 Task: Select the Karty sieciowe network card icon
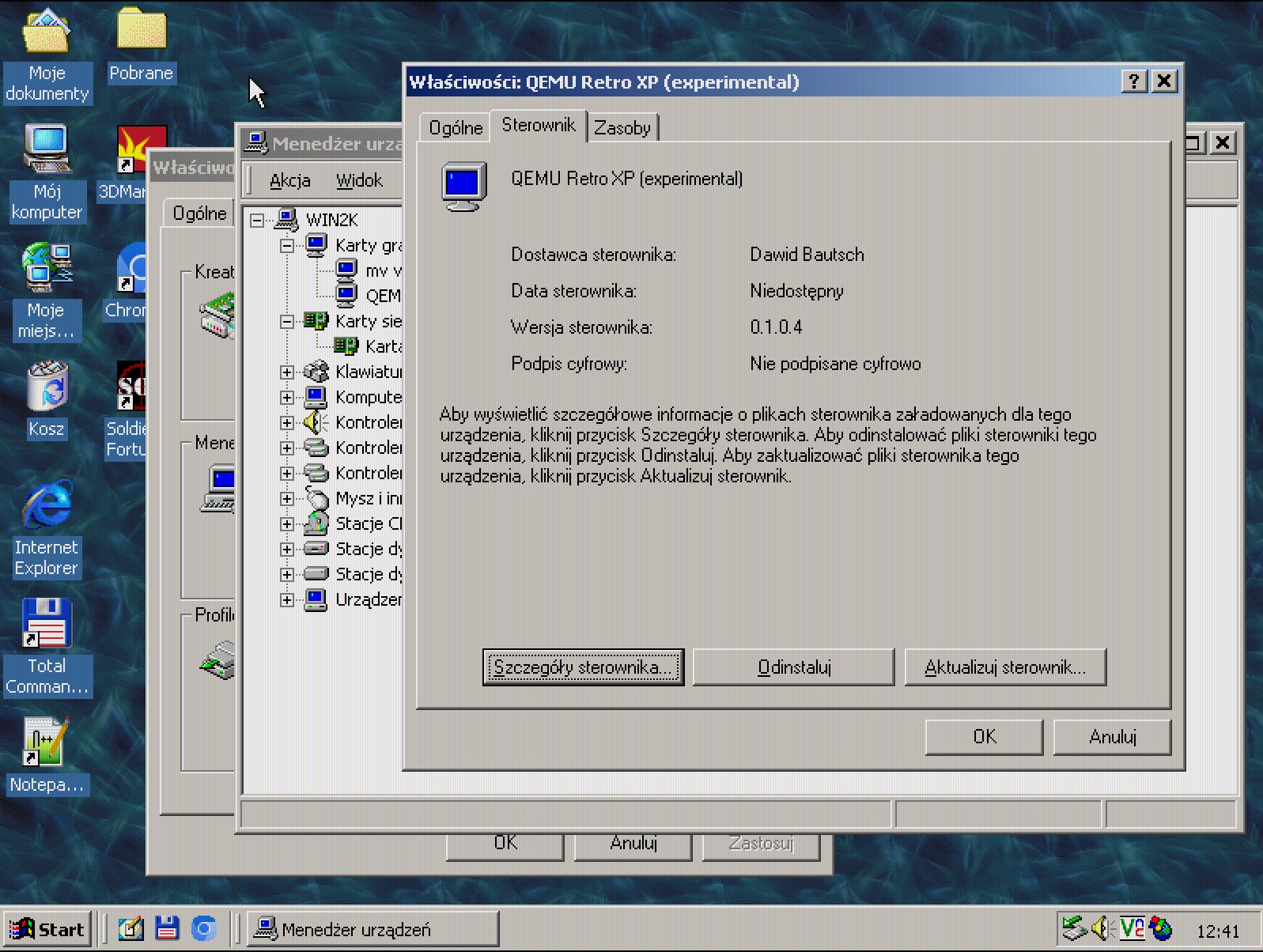pos(316,321)
